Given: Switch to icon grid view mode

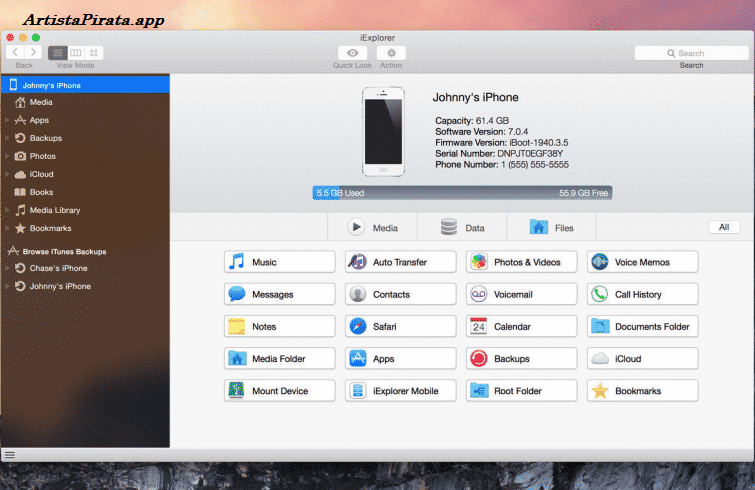Looking at the screenshot, I should (x=94, y=52).
